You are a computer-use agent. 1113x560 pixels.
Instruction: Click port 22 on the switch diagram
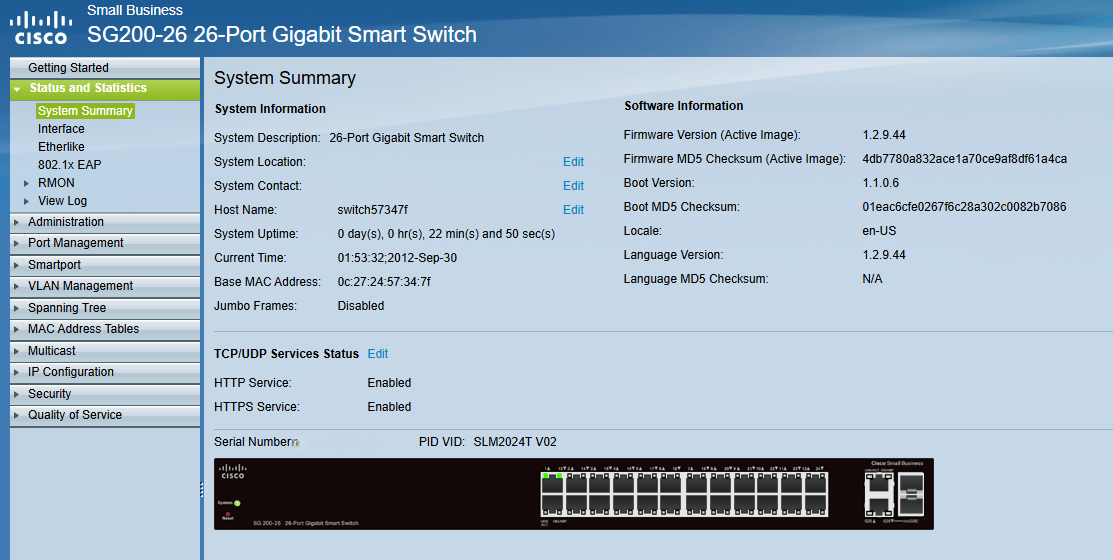767,505
